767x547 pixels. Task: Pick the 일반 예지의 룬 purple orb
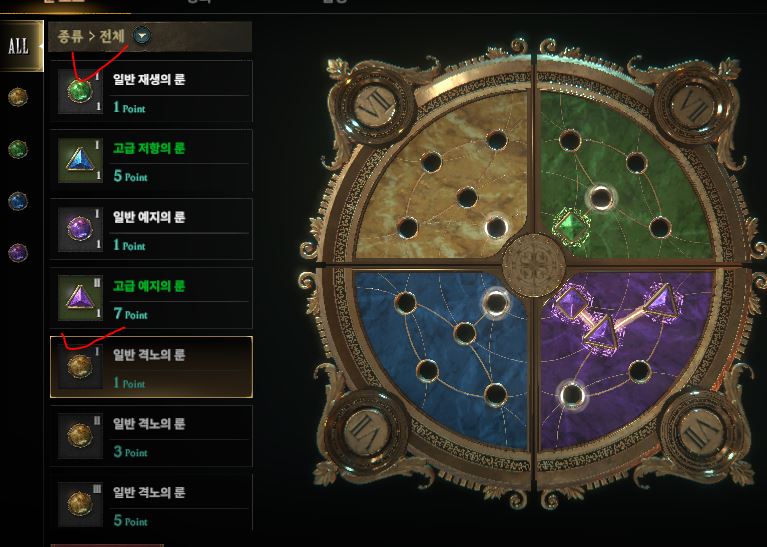pos(80,229)
